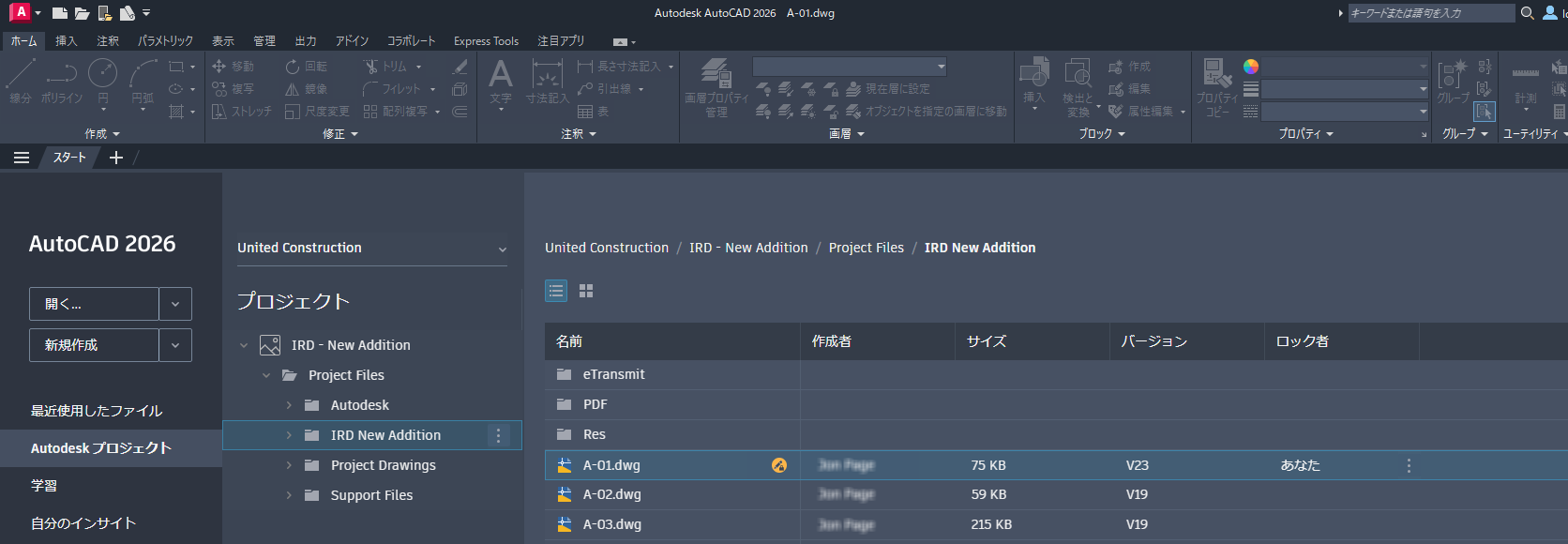This screenshot has width=1568, height=544.
Task: Click the Group (グループ) icon
Action: click(x=1453, y=81)
